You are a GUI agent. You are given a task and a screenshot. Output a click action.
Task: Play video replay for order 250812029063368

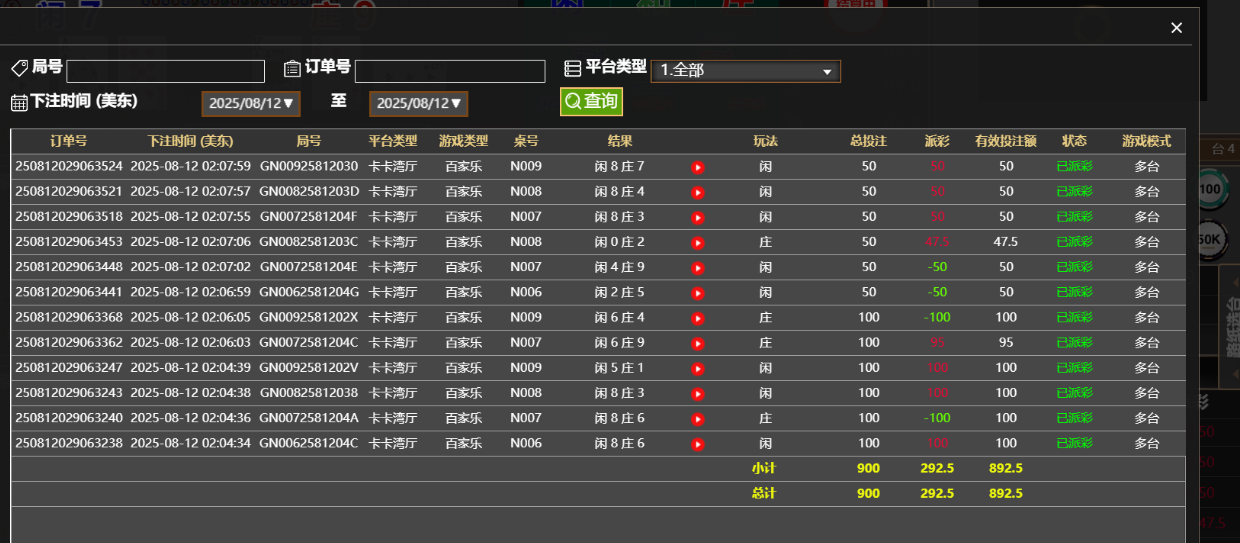click(x=698, y=318)
